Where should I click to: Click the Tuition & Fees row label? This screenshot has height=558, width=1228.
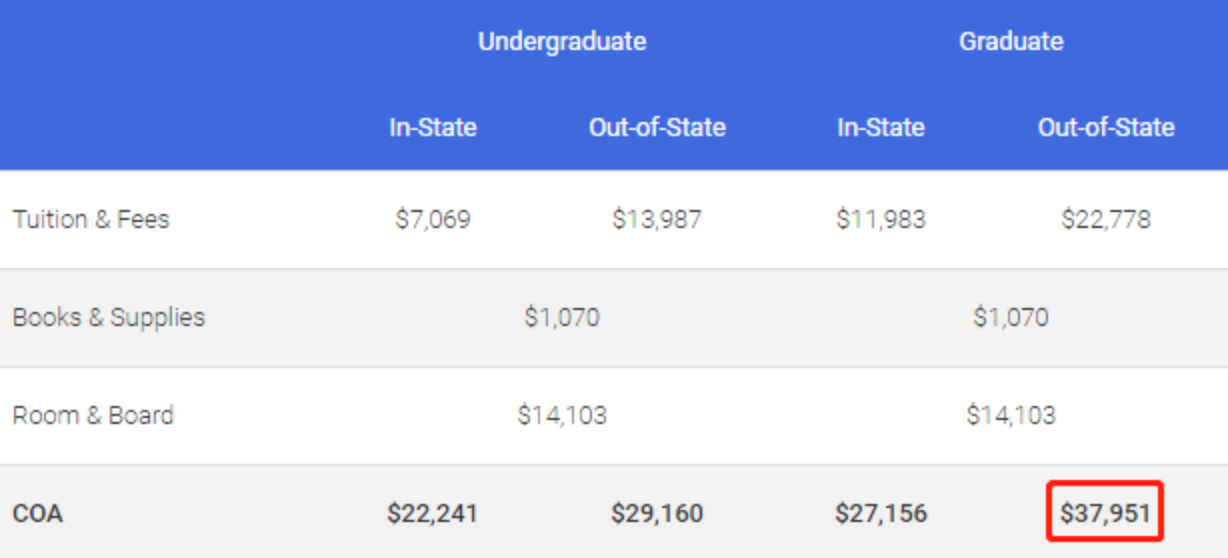[91, 219]
